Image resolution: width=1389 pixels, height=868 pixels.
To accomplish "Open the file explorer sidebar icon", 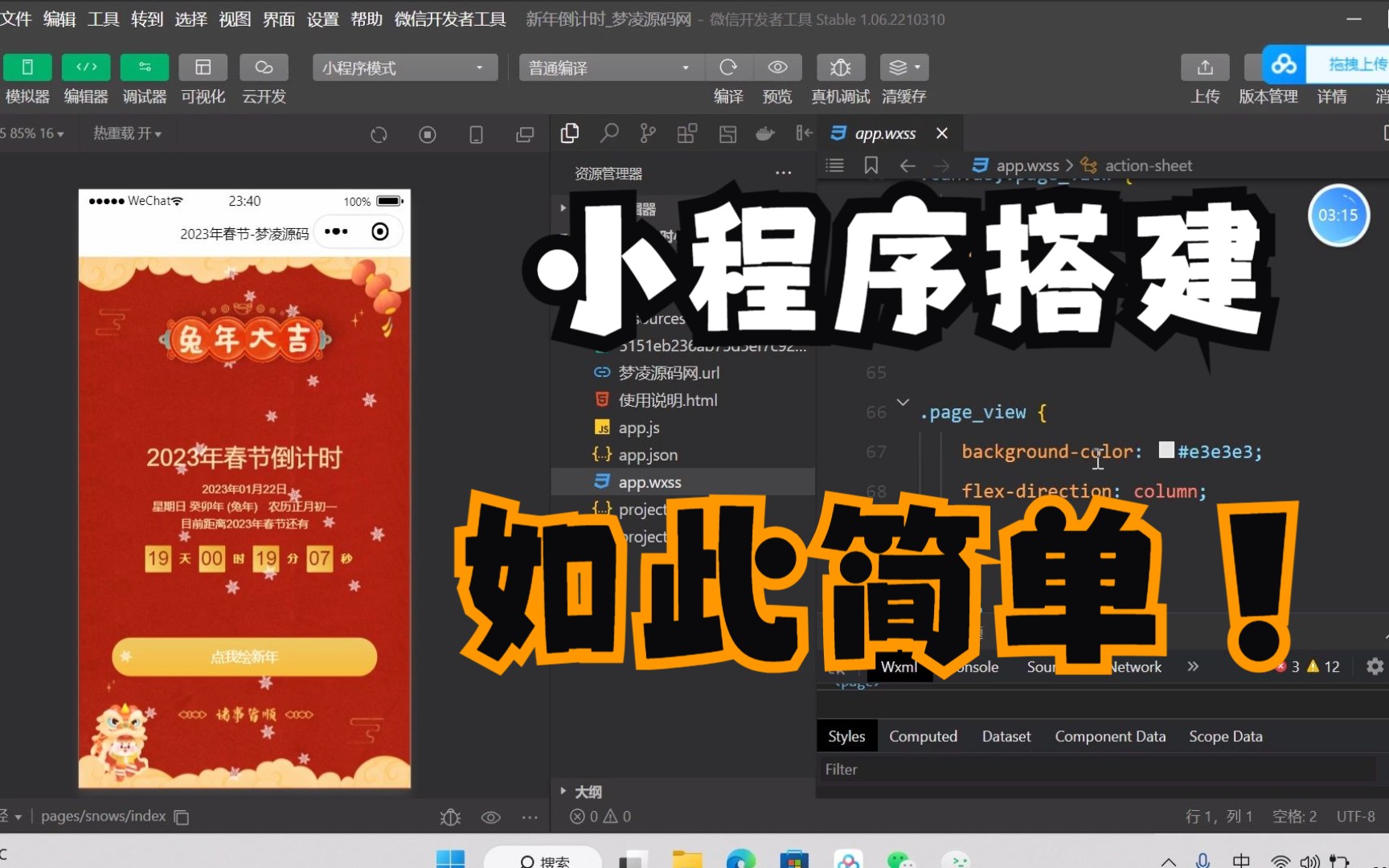I will pos(570,133).
